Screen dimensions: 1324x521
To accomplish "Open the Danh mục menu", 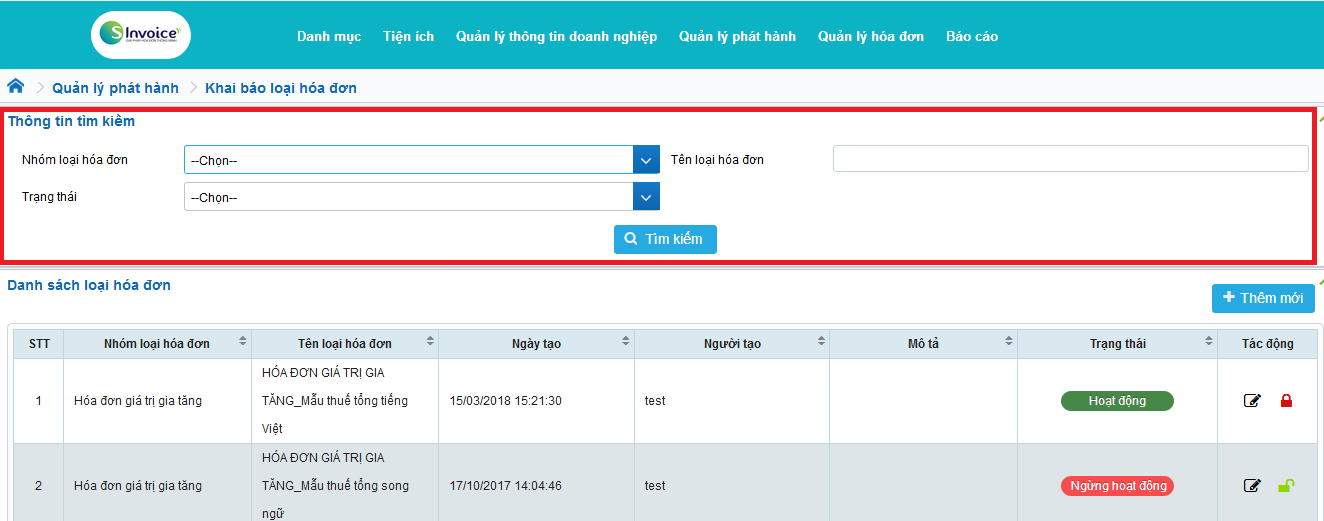I will click(x=329, y=36).
